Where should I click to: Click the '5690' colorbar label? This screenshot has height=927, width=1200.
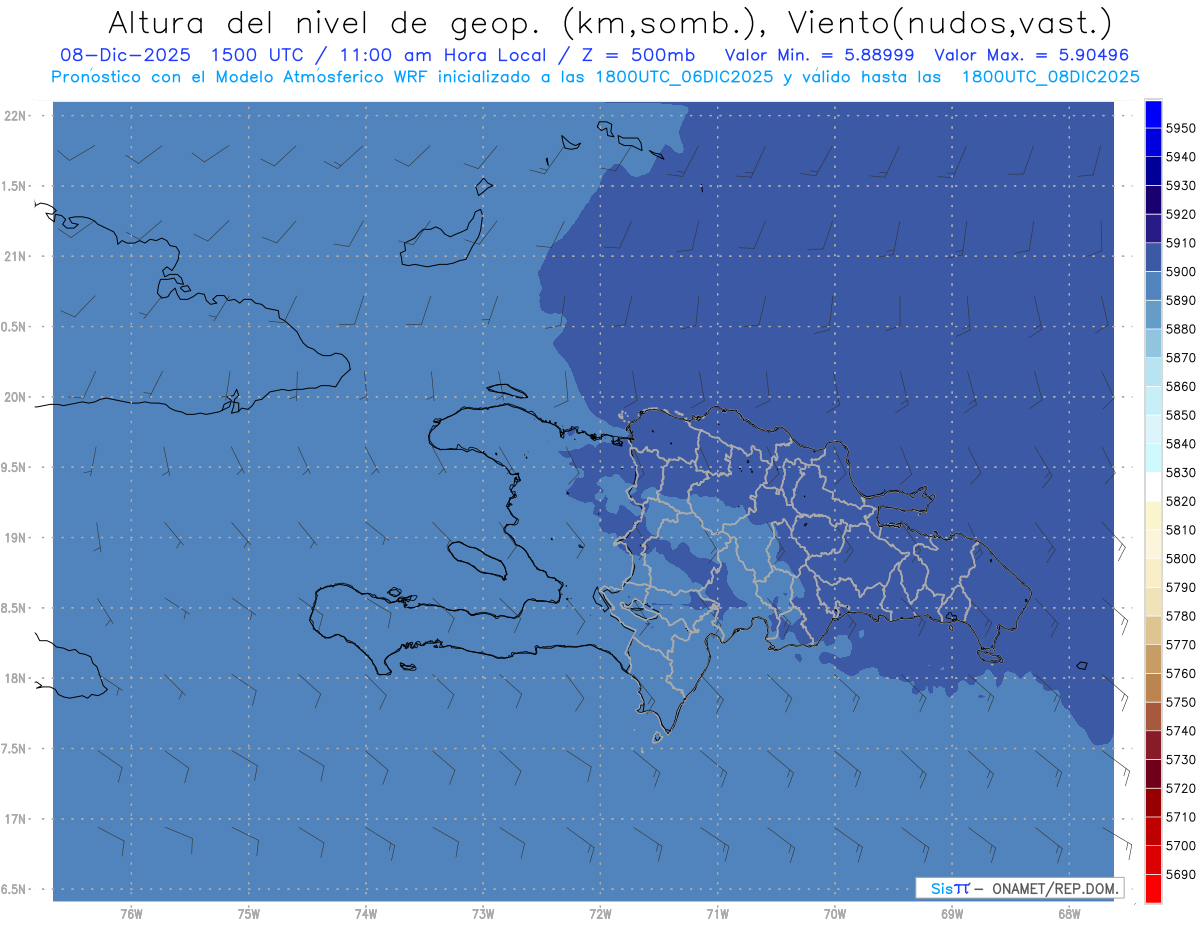point(1181,874)
